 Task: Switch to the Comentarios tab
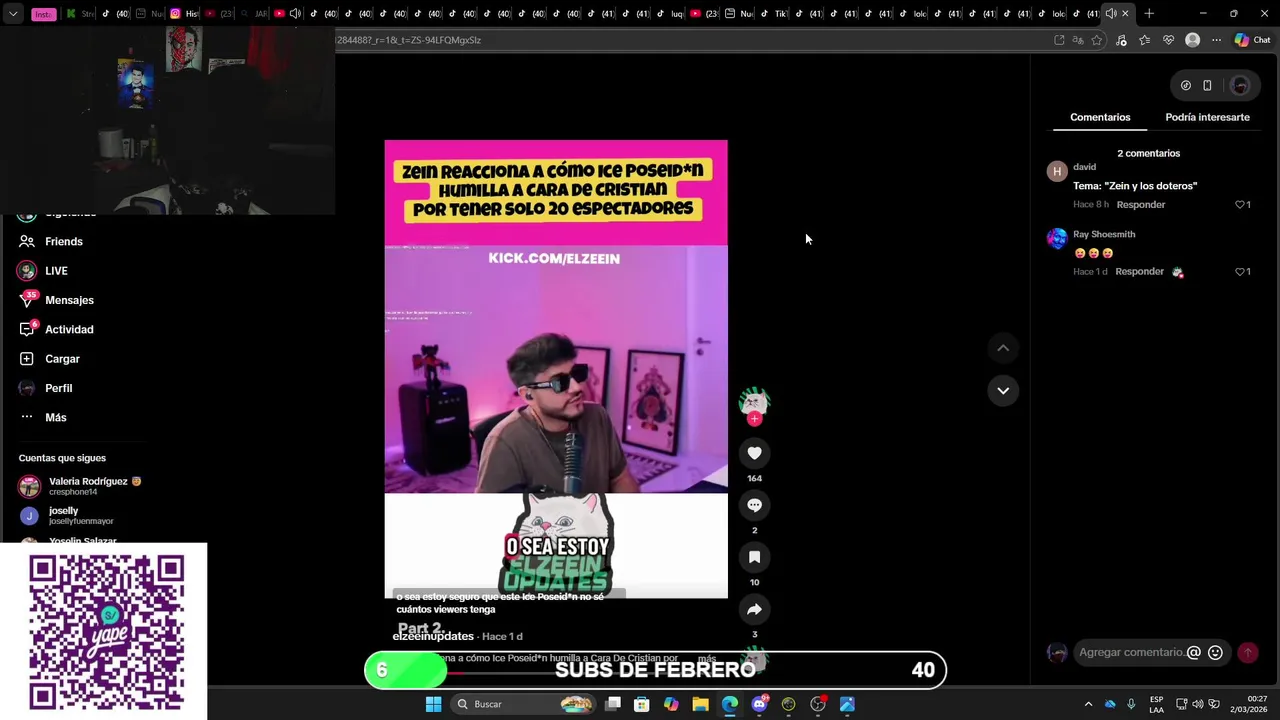1100,117
